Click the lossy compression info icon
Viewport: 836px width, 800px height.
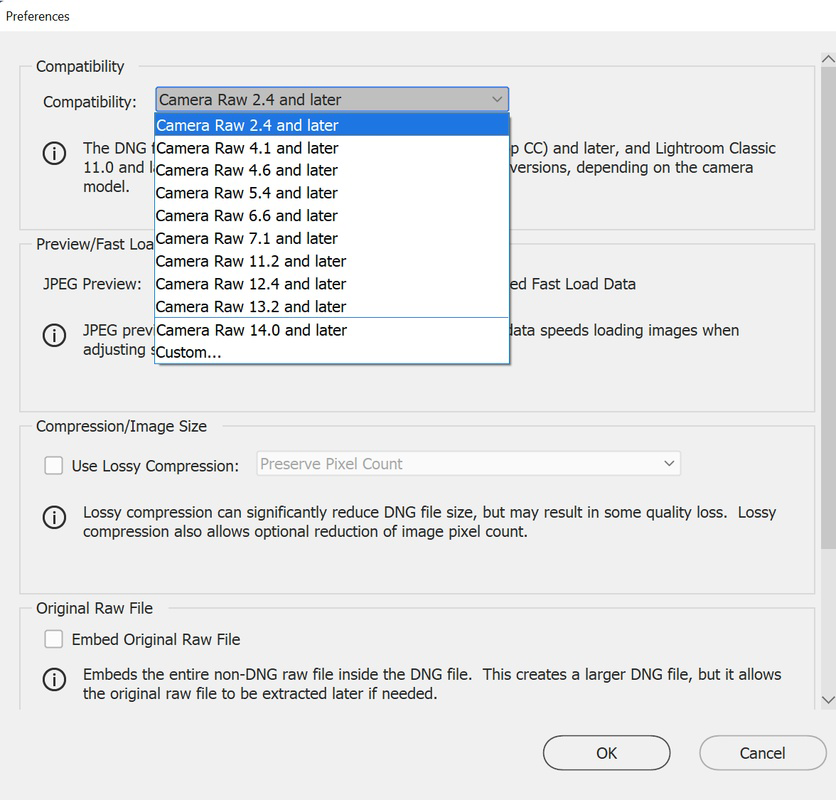[x=54, y=517]
